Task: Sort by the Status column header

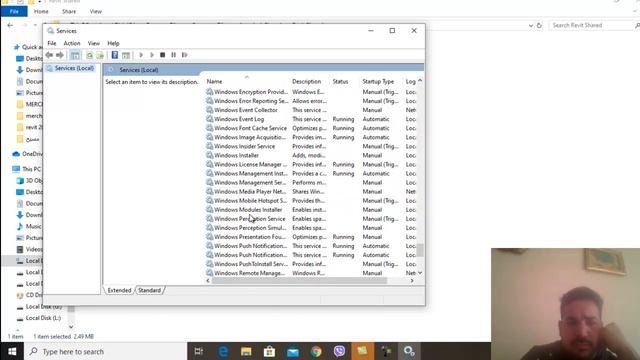Action: point(345,82)
